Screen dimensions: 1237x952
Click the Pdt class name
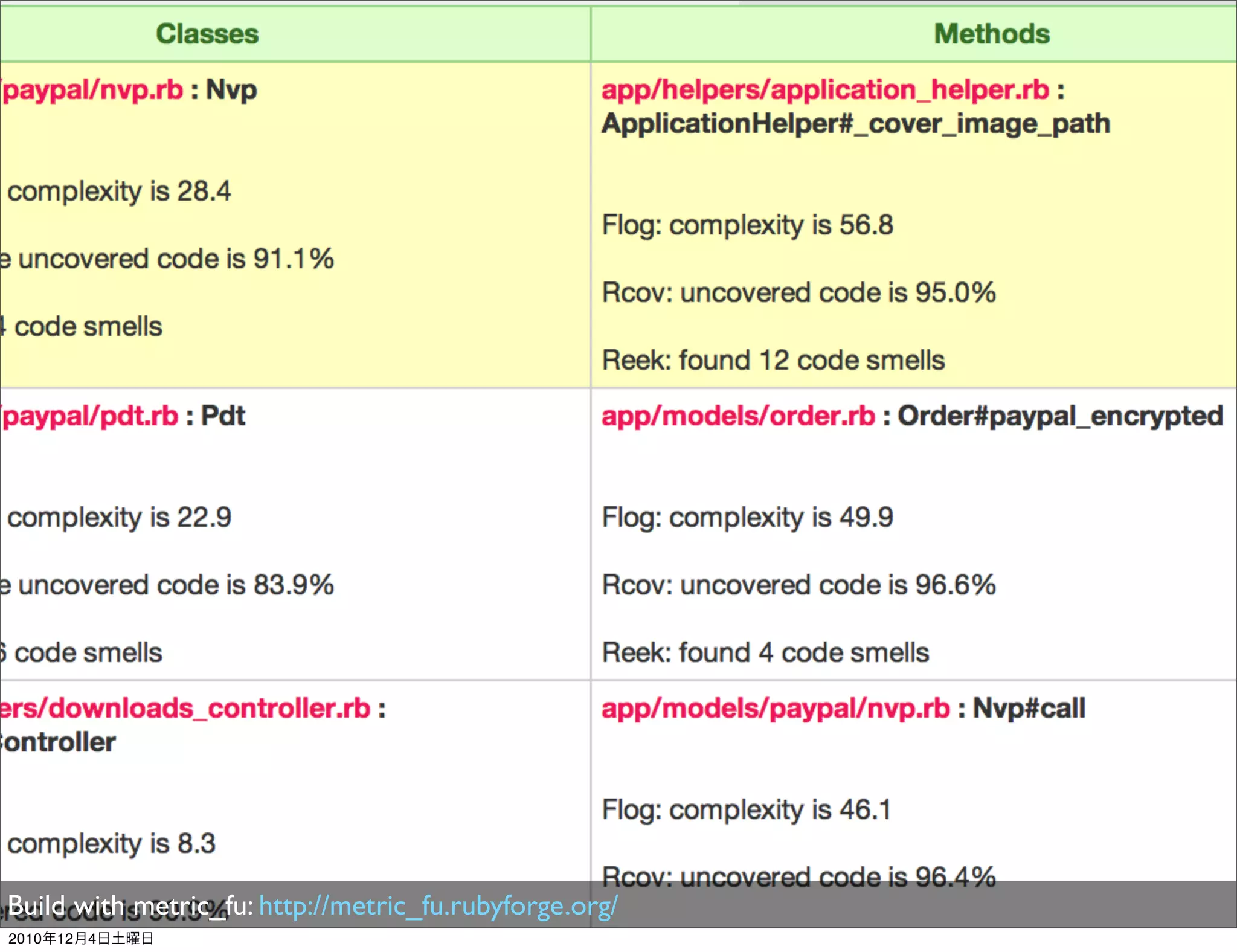pos(223,416)
